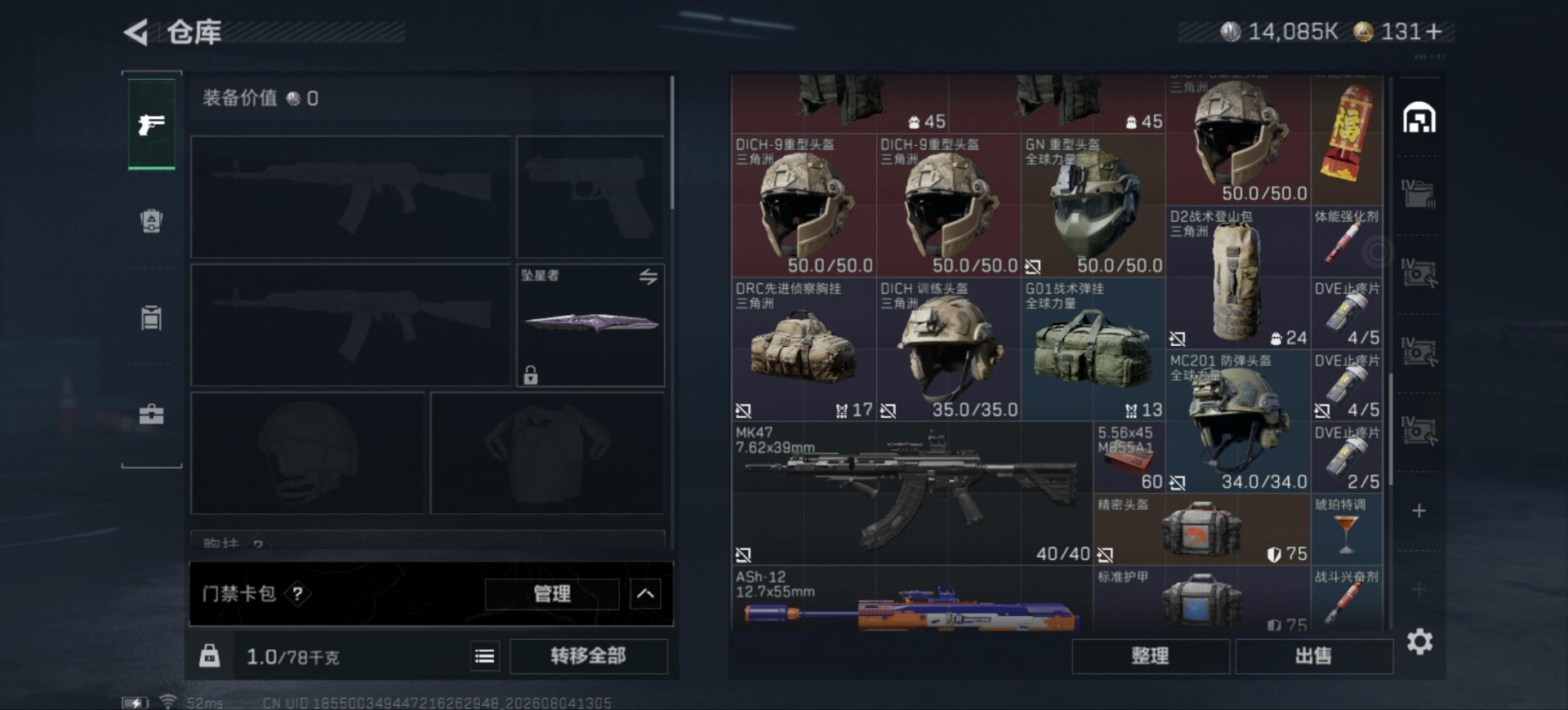Select the 标准护甲 repair kit

[1202, 599]
